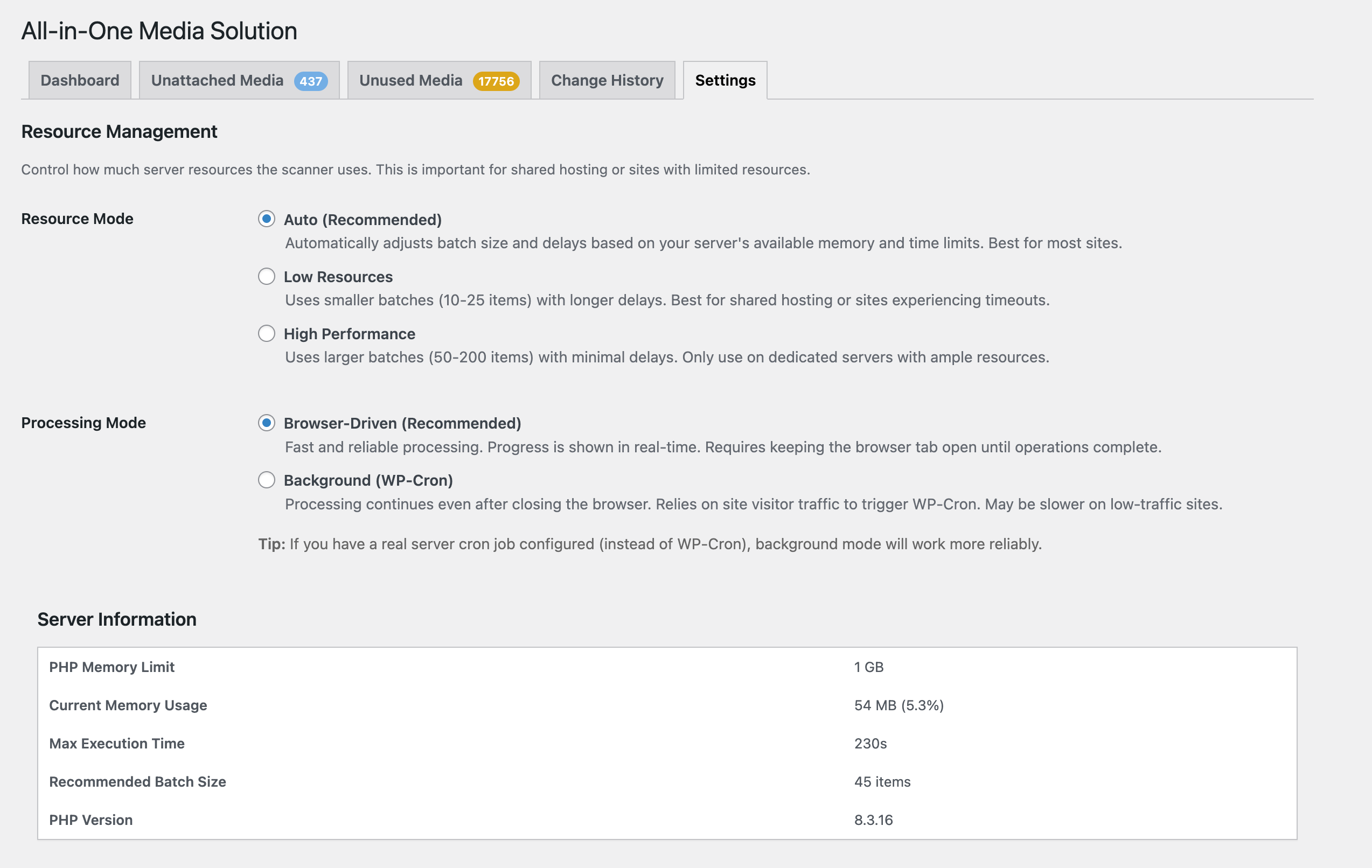Click the Low Resources label text

(x=338, y=277)
